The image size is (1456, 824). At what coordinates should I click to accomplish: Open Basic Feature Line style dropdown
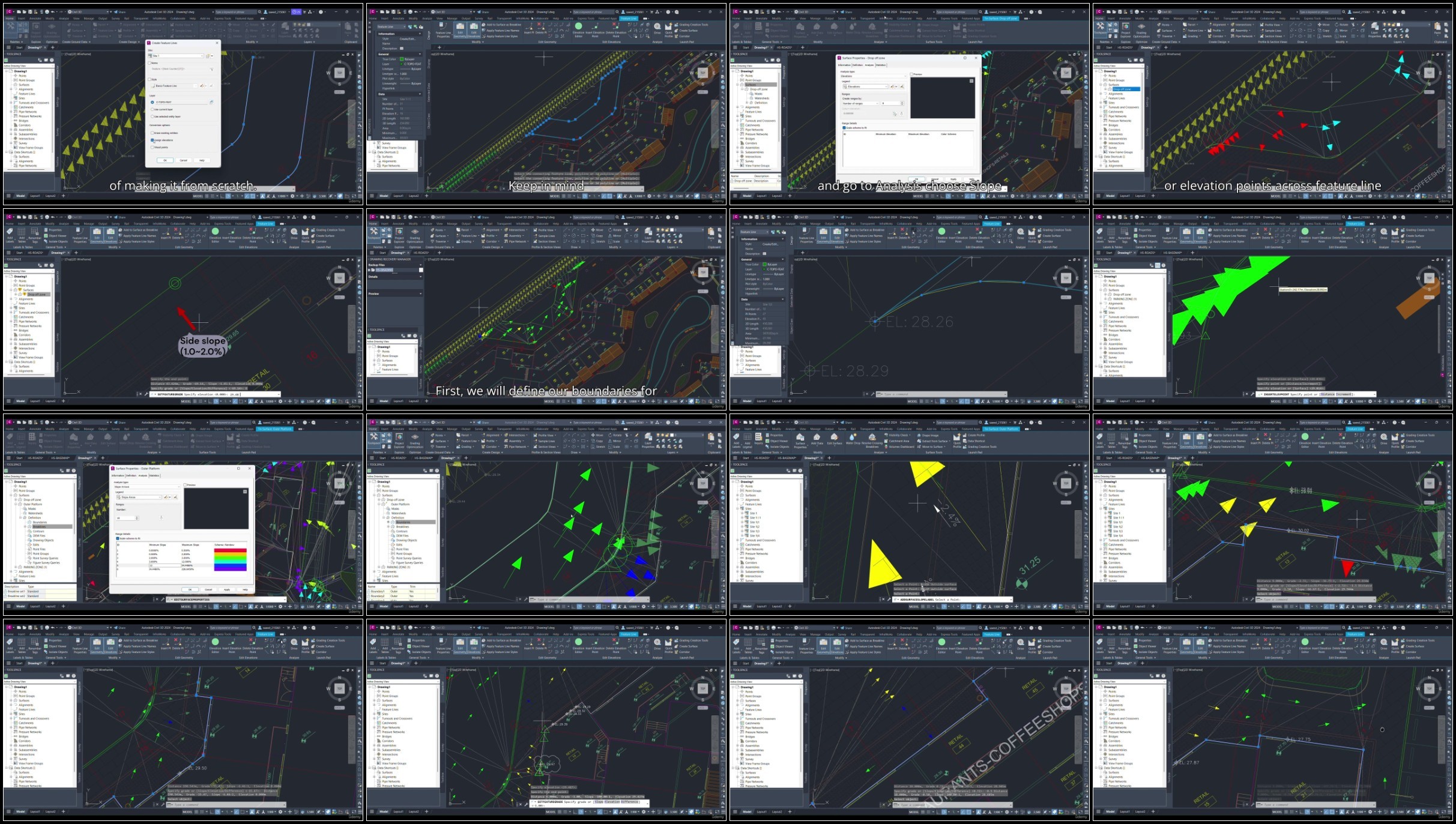click(x=174, y=86)
